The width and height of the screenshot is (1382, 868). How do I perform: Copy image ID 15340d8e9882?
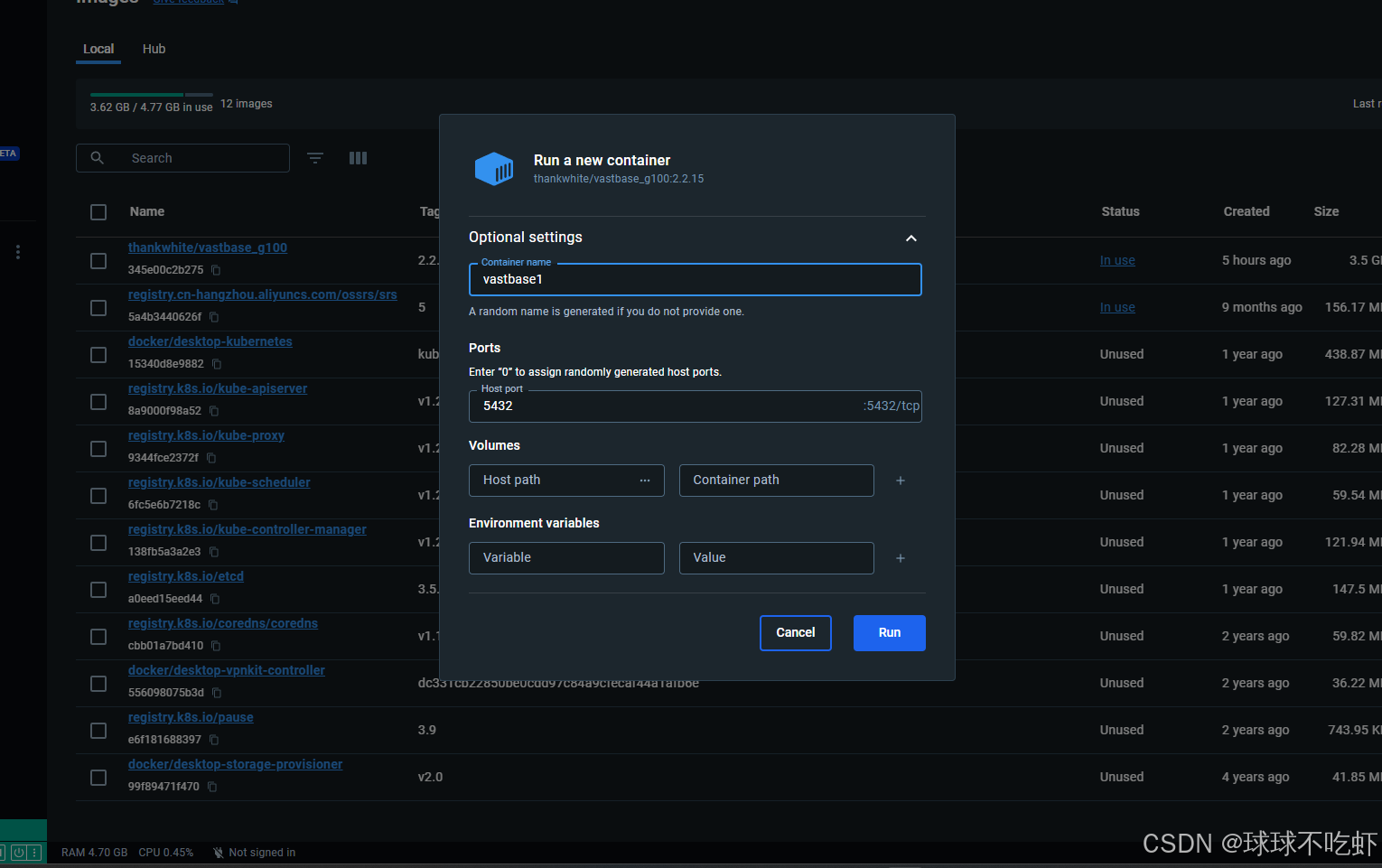pyautogui.click(x=217, y=364)
